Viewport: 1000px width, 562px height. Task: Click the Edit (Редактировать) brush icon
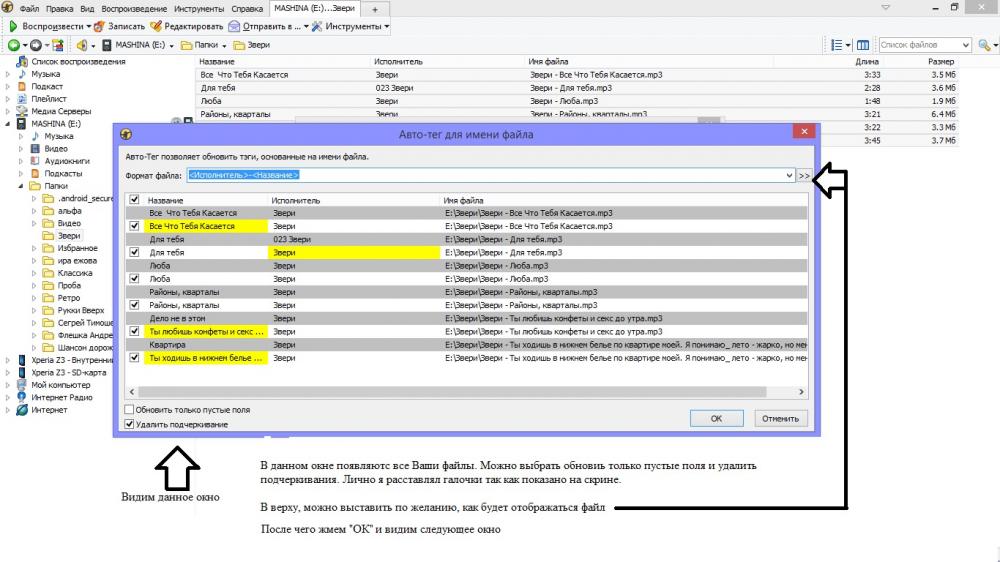click(156, 26)
